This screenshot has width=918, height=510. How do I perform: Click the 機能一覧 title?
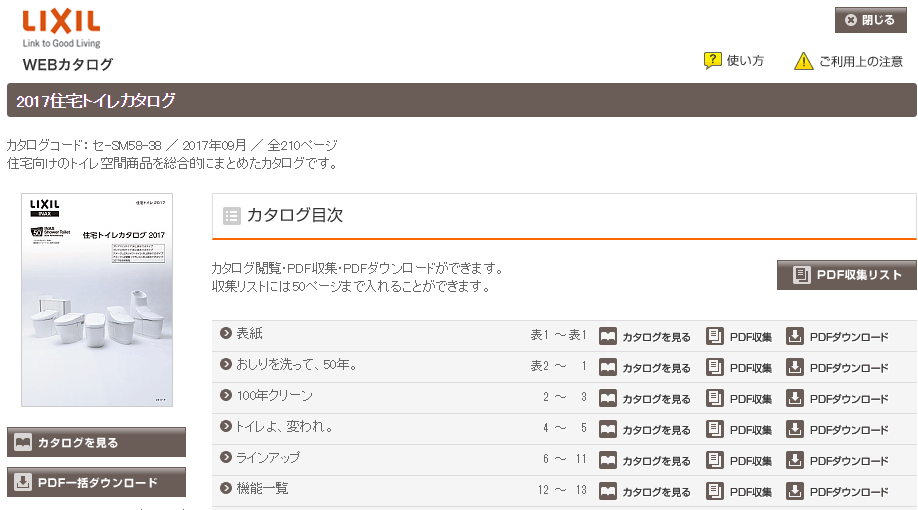pos(262,488)
